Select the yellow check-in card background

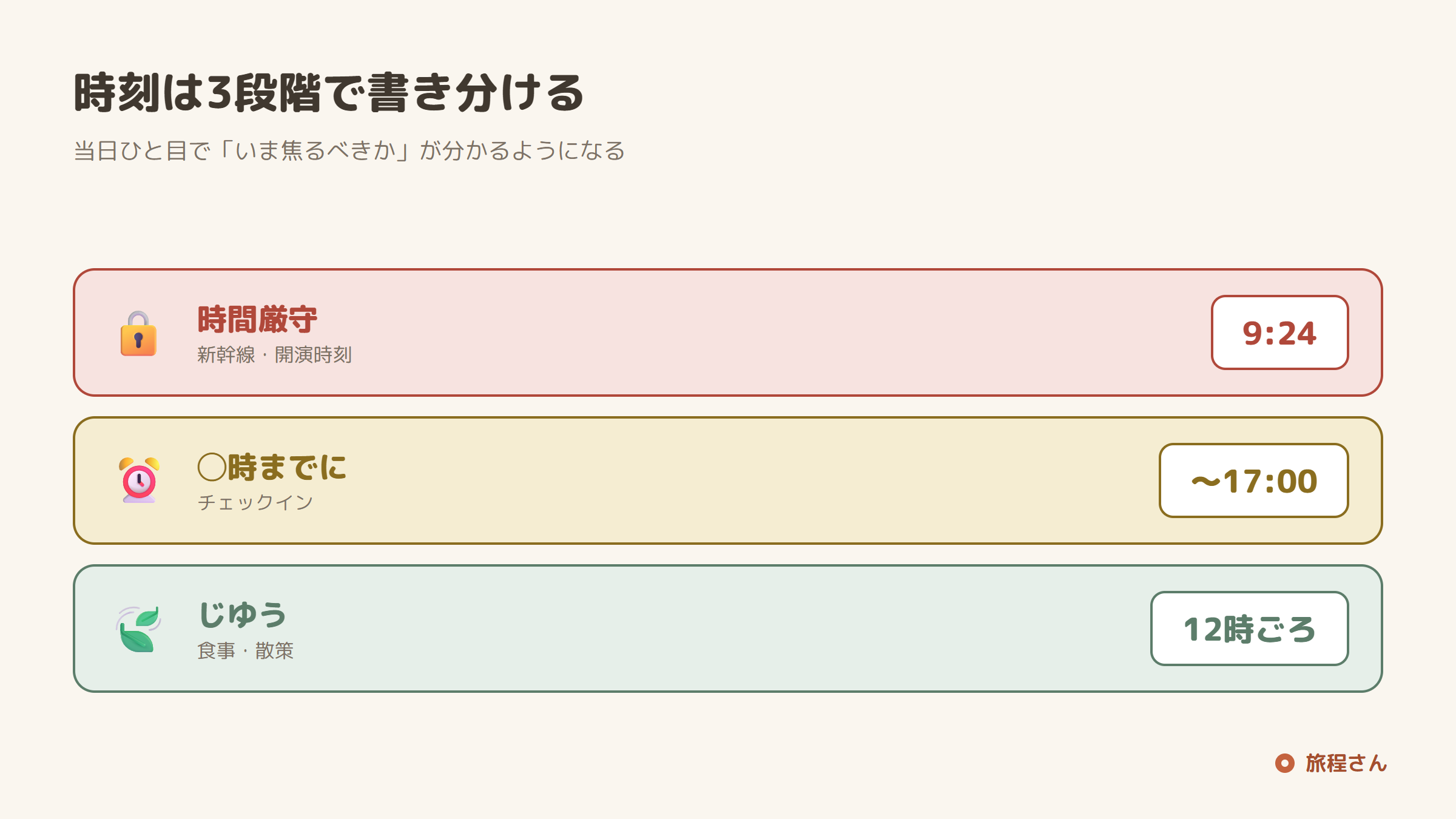click(x=728, y=480)
